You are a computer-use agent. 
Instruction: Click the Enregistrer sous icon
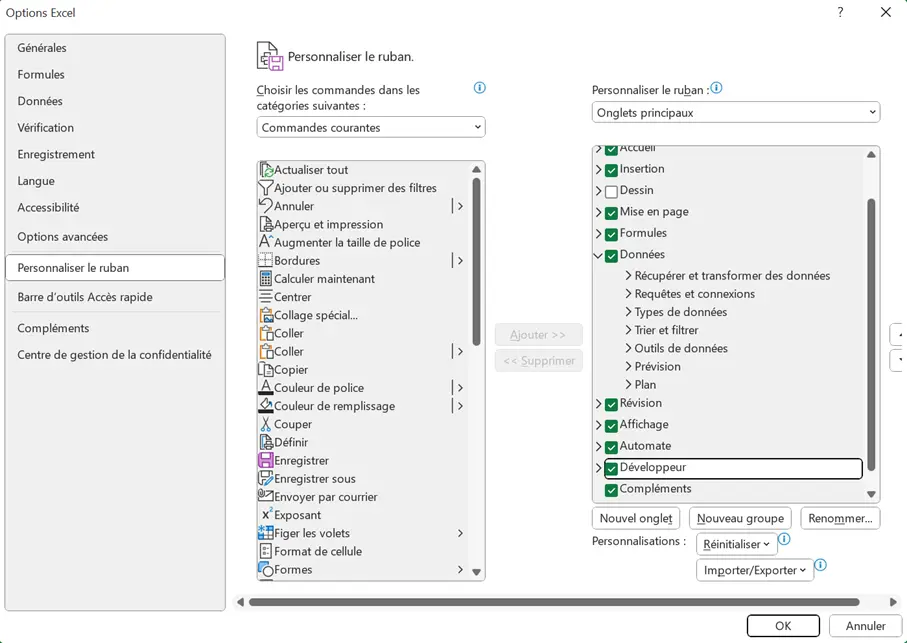(266, 479)
